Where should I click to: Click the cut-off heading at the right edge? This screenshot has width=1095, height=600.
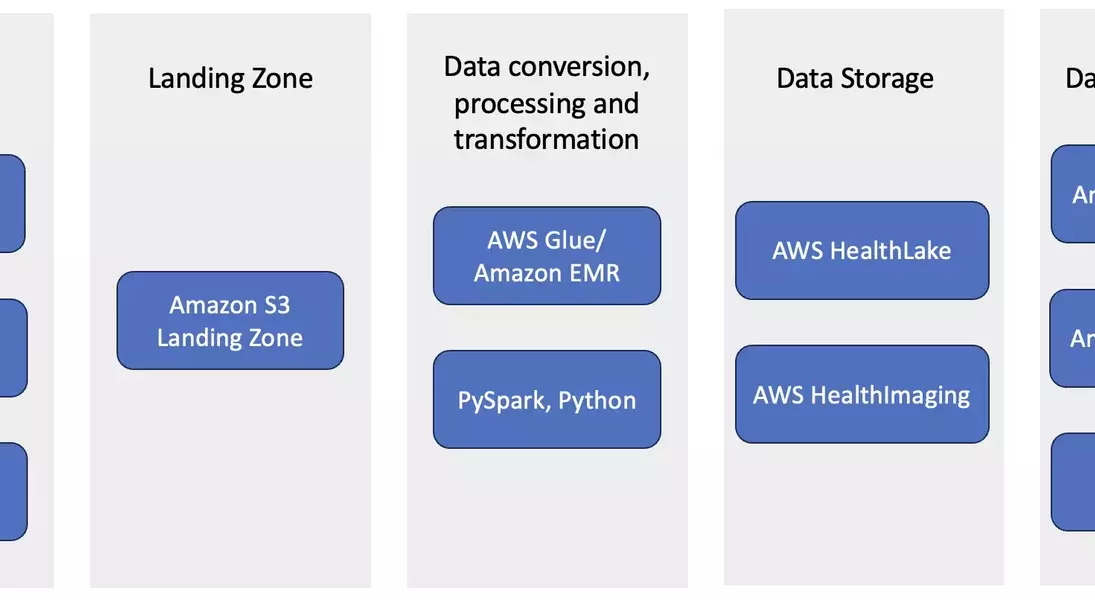pyautogui.click(x=1080, y=78)
